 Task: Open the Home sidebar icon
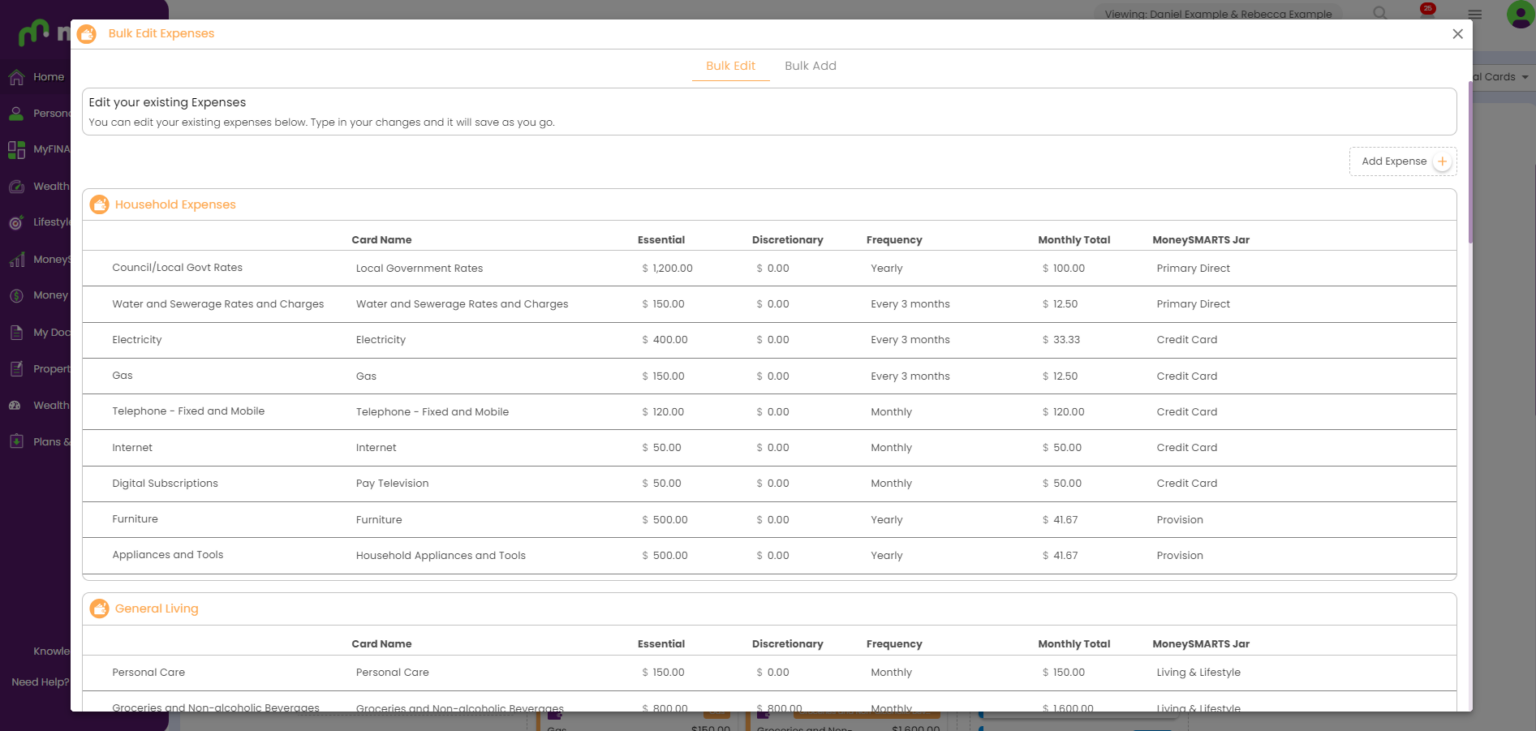[x=15, y=77]
